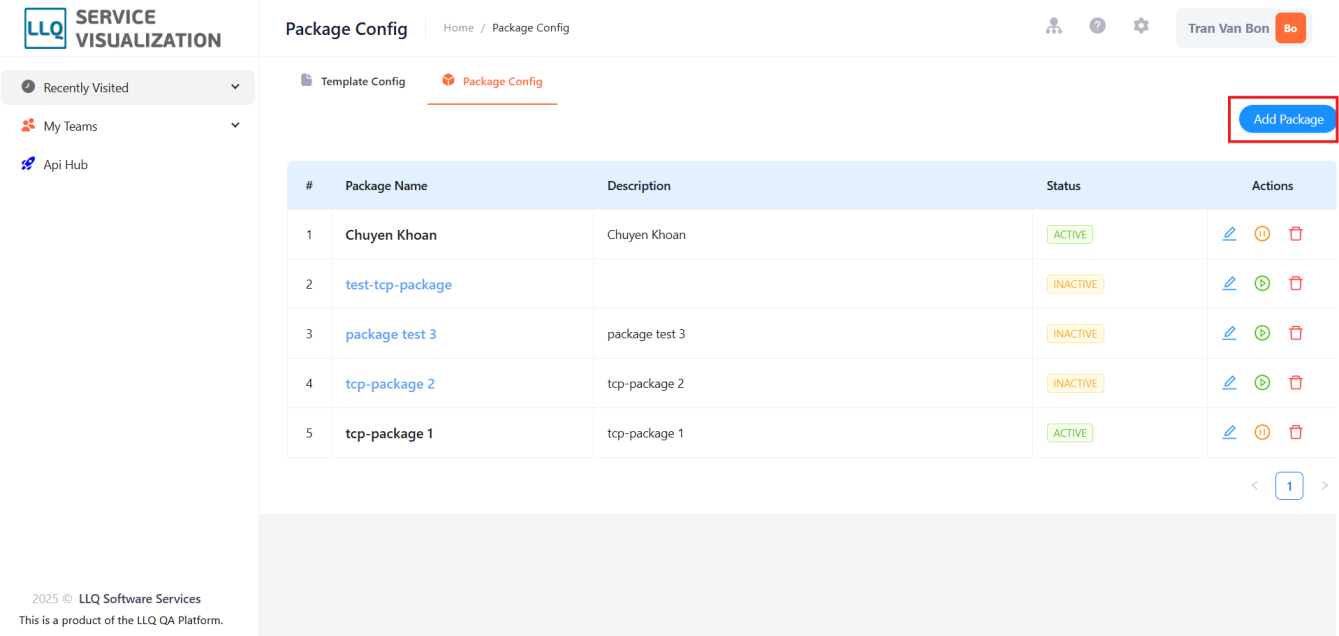Click the Add Package button

pos(1288,119)
